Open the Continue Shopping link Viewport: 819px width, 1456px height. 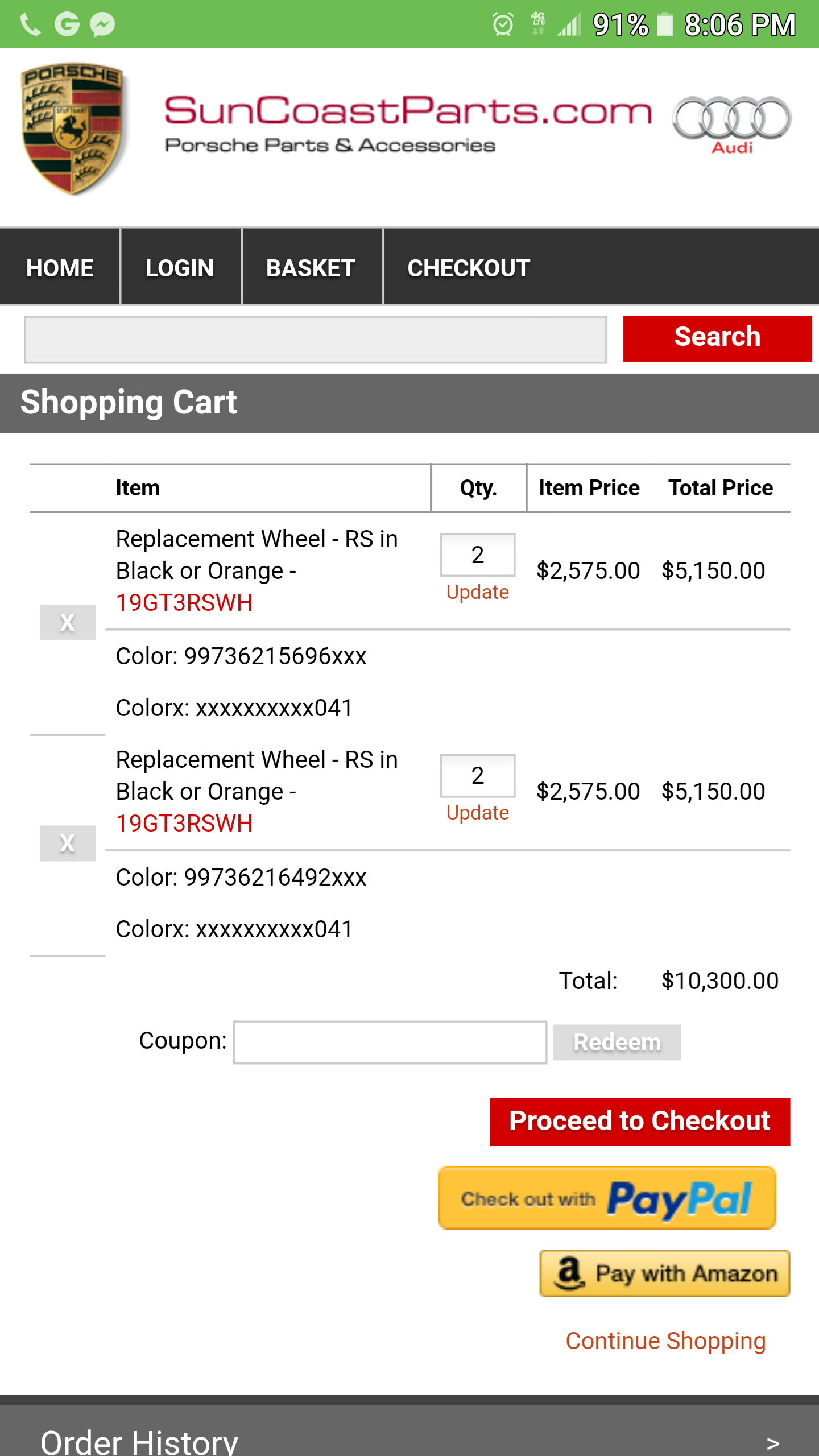665,1341
